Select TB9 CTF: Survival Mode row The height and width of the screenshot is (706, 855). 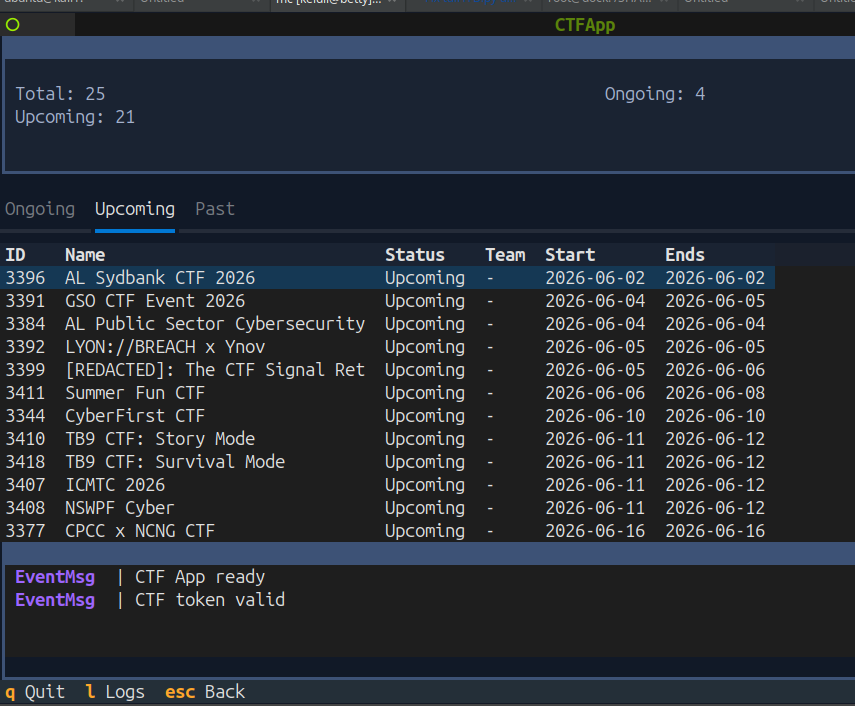(x=388, y=462)
